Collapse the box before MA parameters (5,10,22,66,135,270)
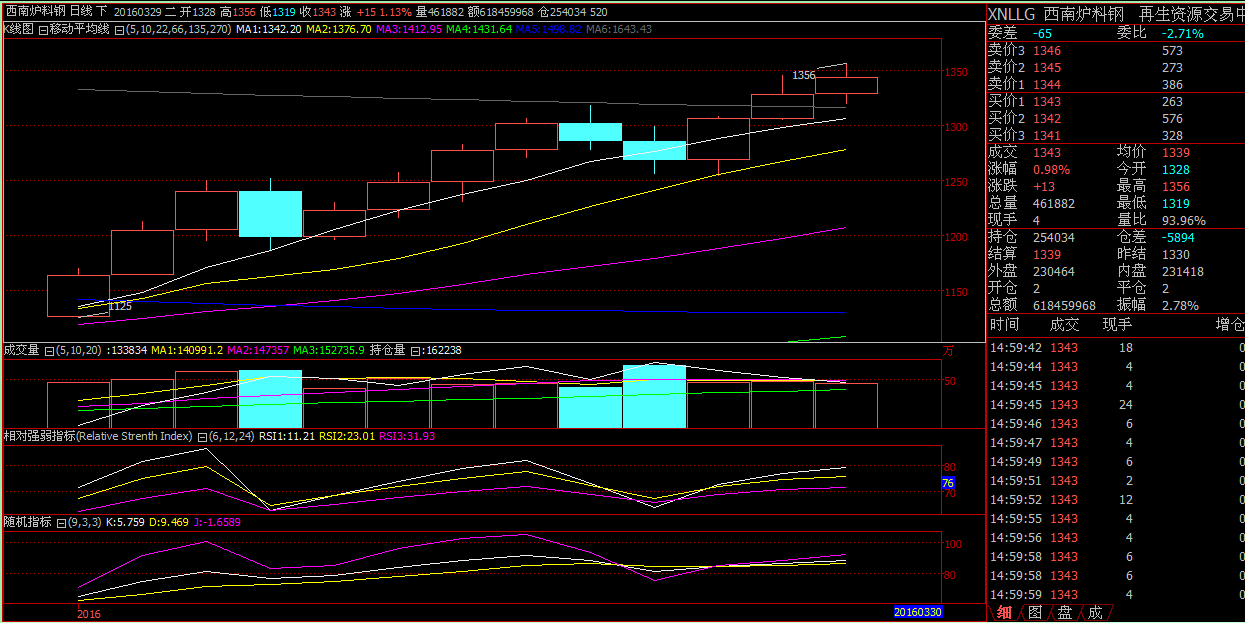Screen dimensions: 1245x623 click(120, 30)
